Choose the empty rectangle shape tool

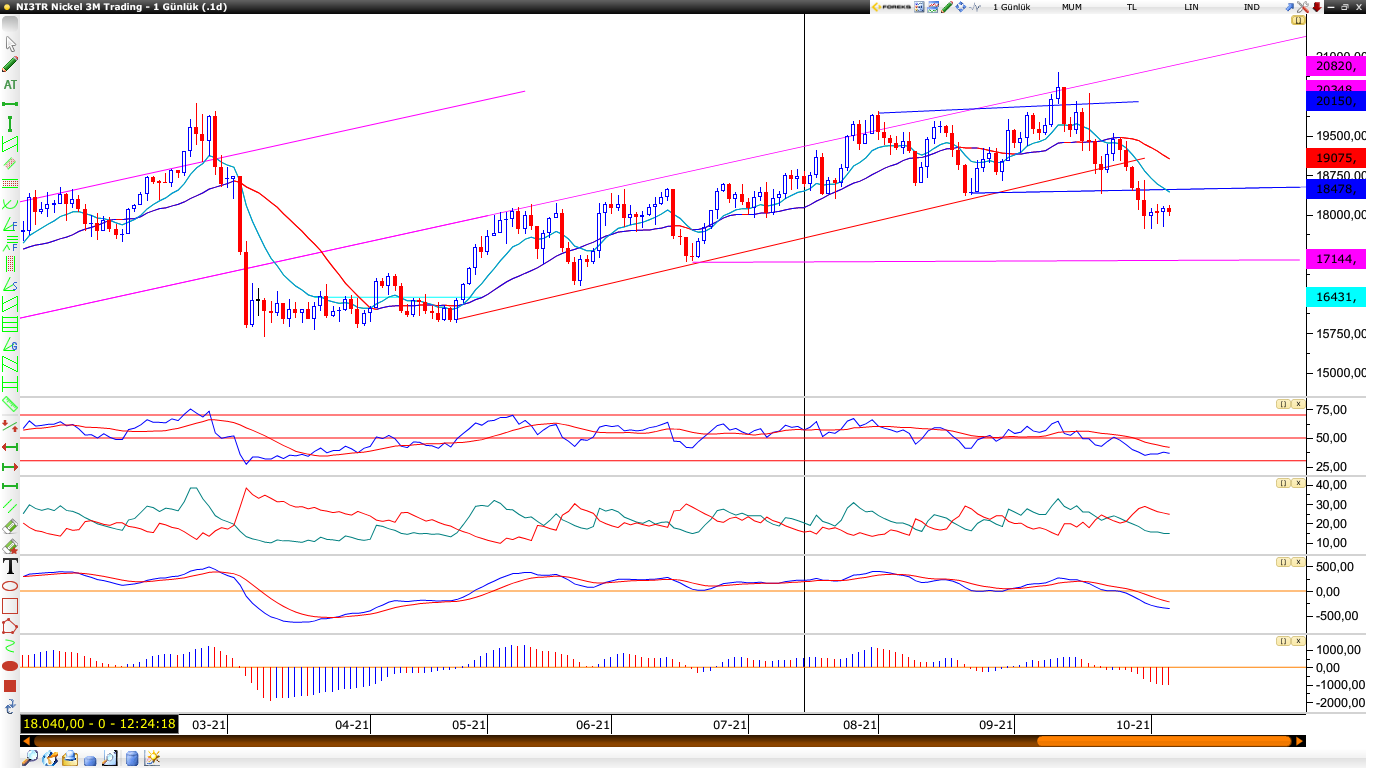tap(10, 606)
